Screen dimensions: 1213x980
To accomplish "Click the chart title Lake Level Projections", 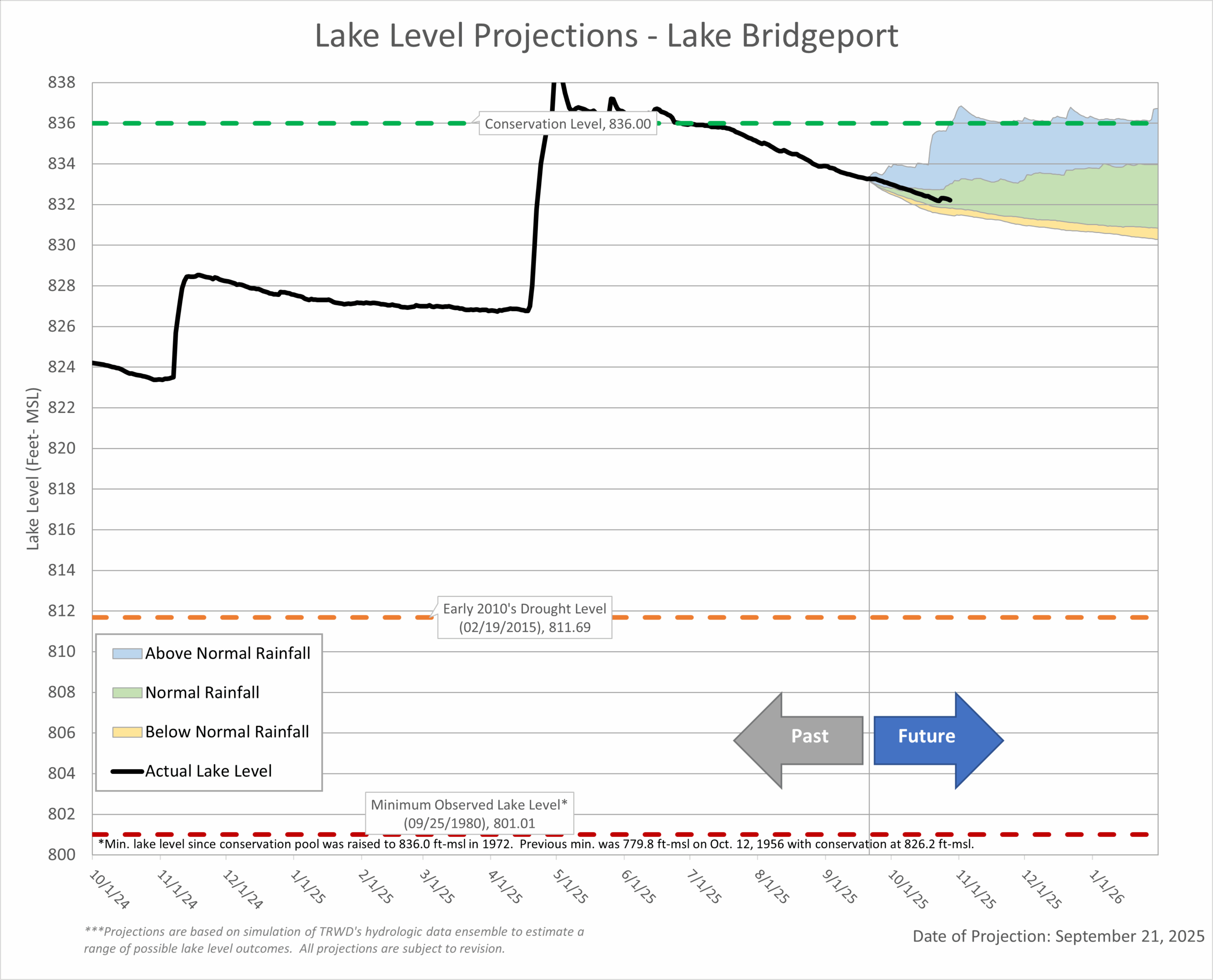I will (x=606, y=36).
